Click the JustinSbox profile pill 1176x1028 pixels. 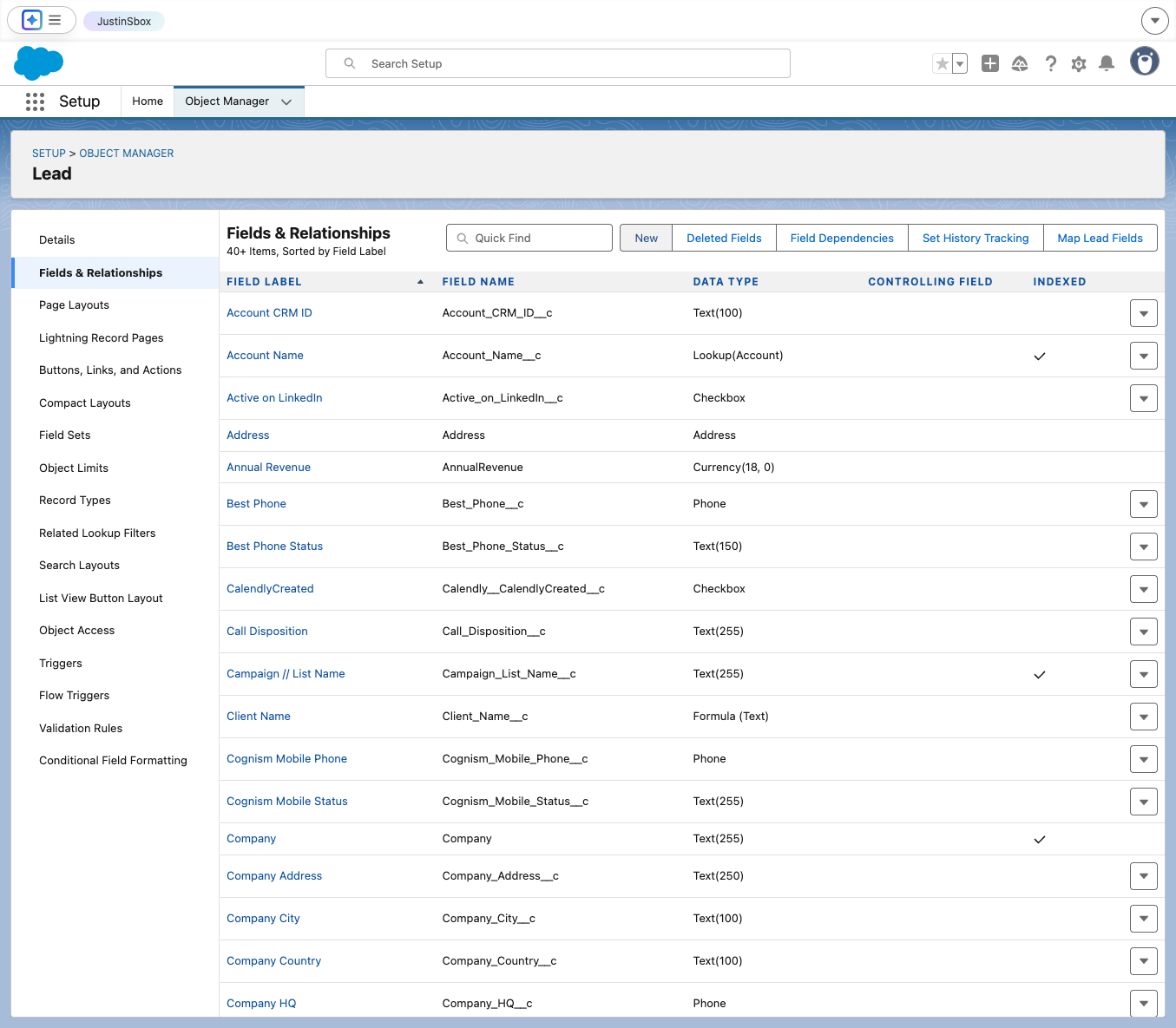[x=124, y=21]
